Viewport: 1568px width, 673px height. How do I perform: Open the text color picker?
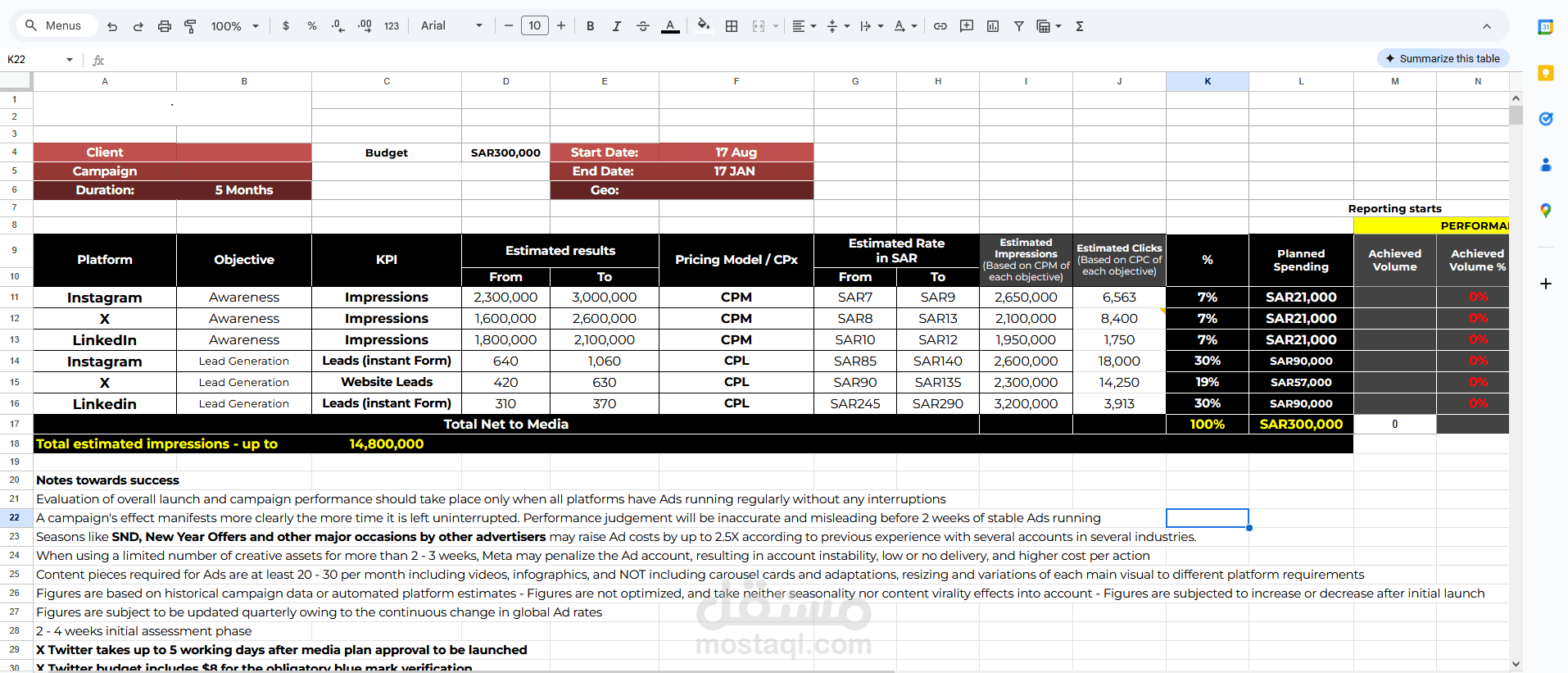670,26
